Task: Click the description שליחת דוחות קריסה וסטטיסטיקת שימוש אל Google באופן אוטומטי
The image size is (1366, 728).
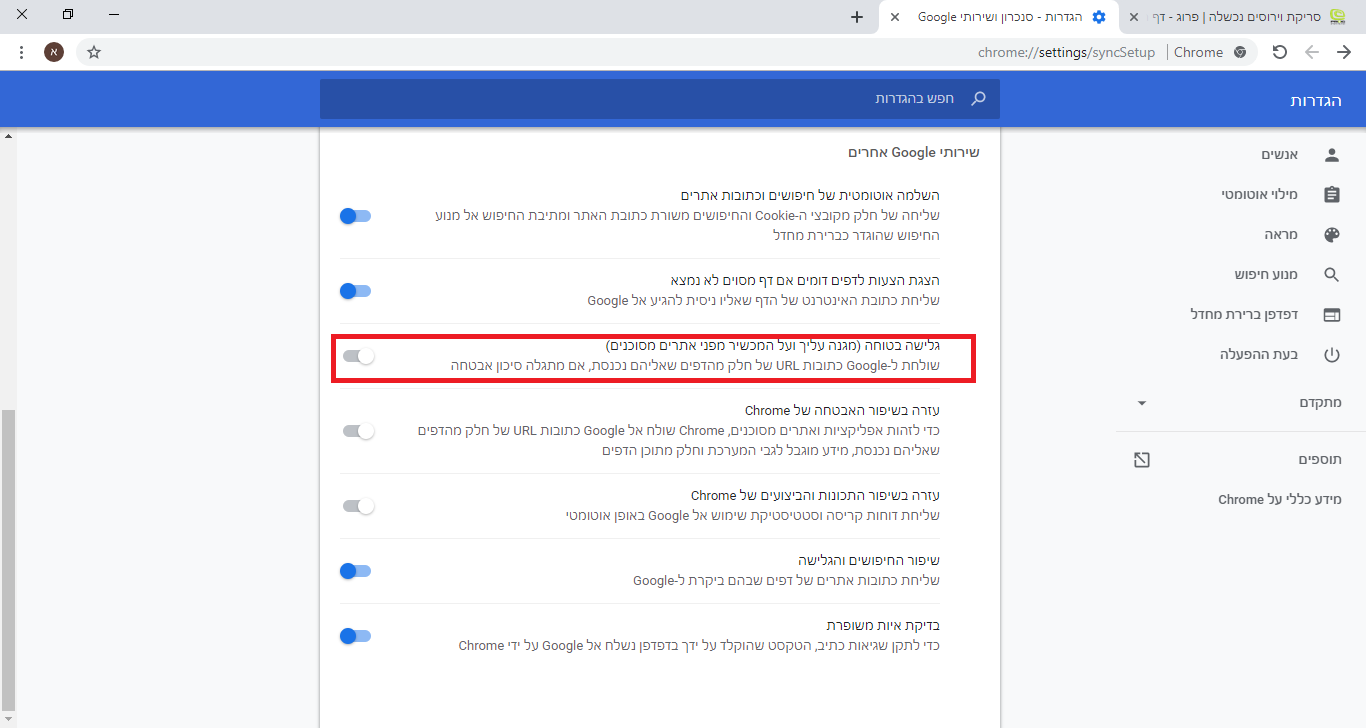Action: tap(753, 515)
